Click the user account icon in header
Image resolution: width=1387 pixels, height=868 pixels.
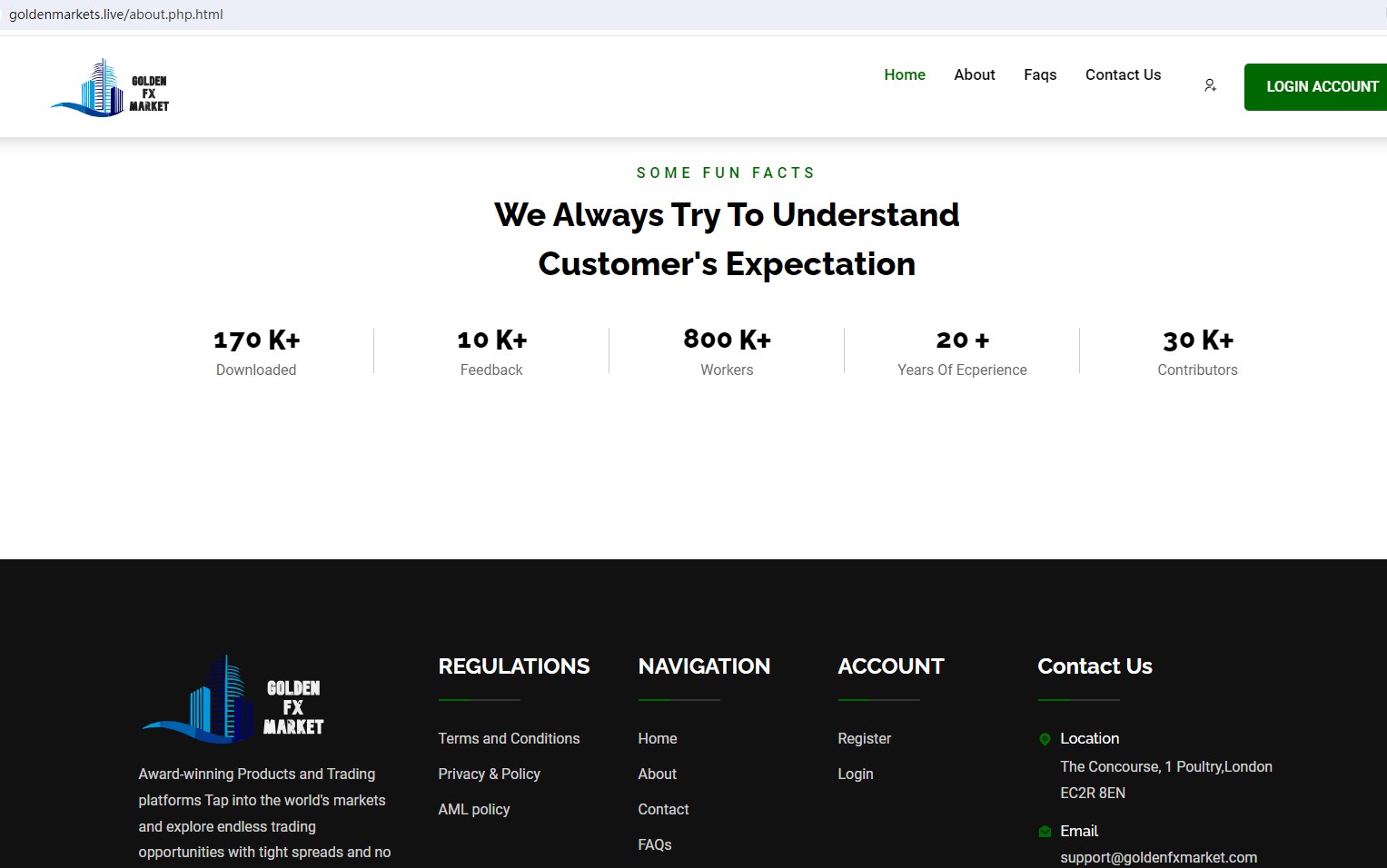pyautogui.click(x=1210, y=85)
